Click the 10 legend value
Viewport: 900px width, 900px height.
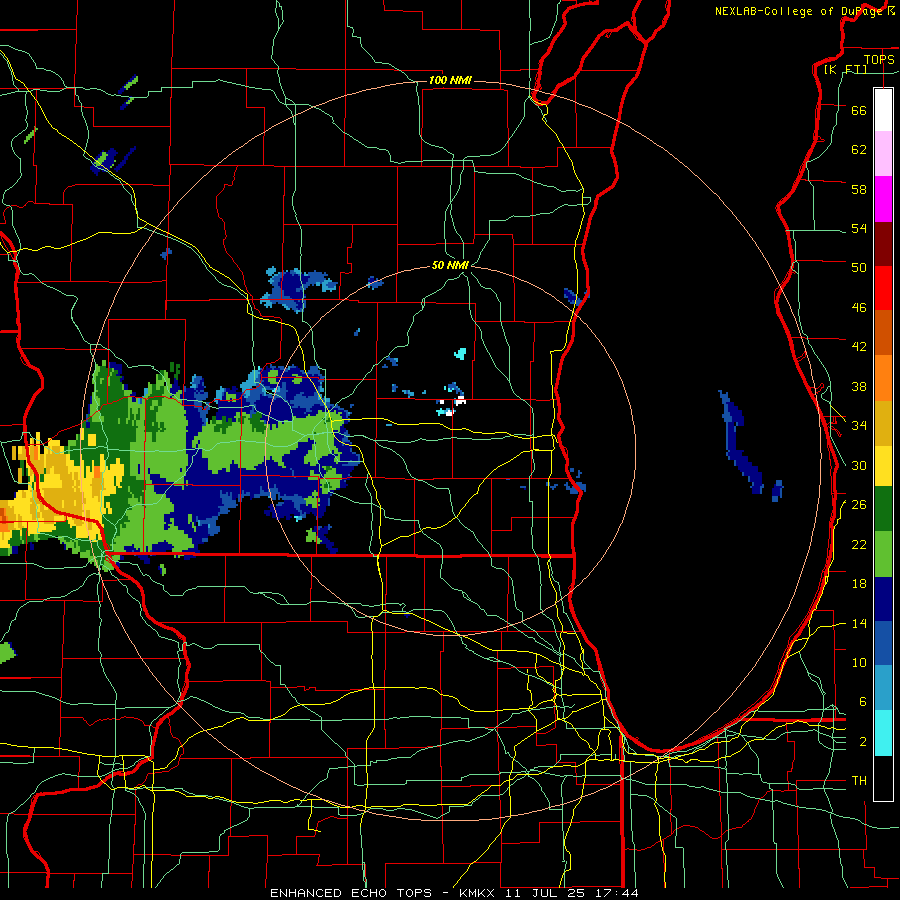[x=859, y=662]
